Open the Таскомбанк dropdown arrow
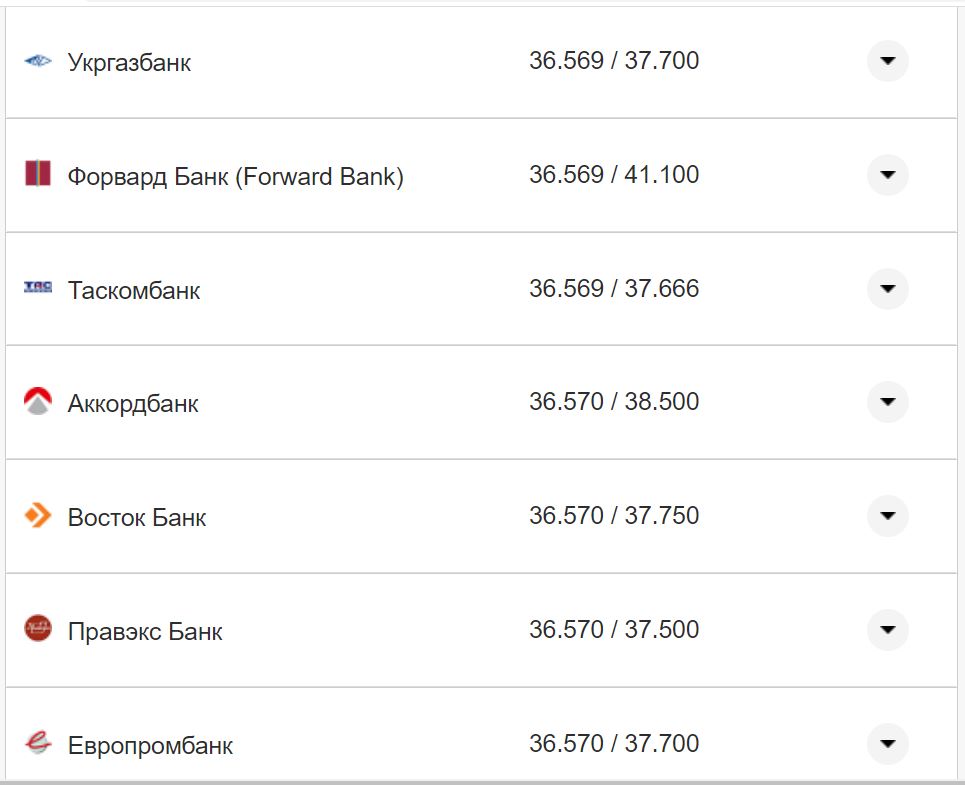Screen dimensions: 965x785 887,289
